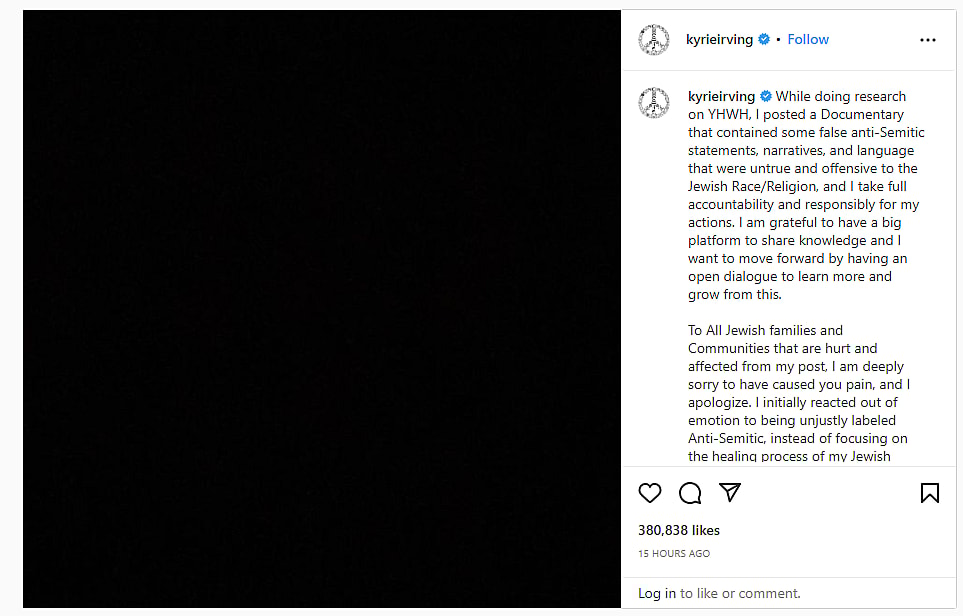963x616 pixels.
Task: Click the caption paragraph starting "While doing research"
Action: (x=803, y=195)
